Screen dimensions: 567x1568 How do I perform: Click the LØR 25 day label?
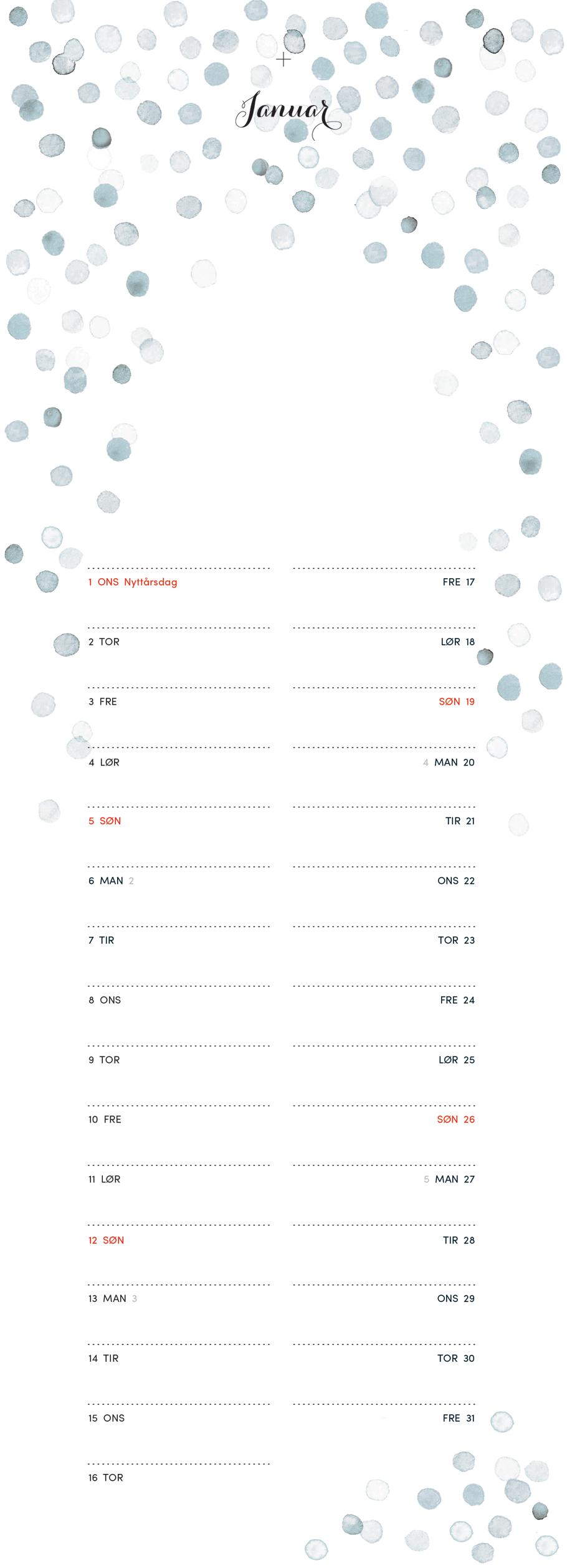457,1060
